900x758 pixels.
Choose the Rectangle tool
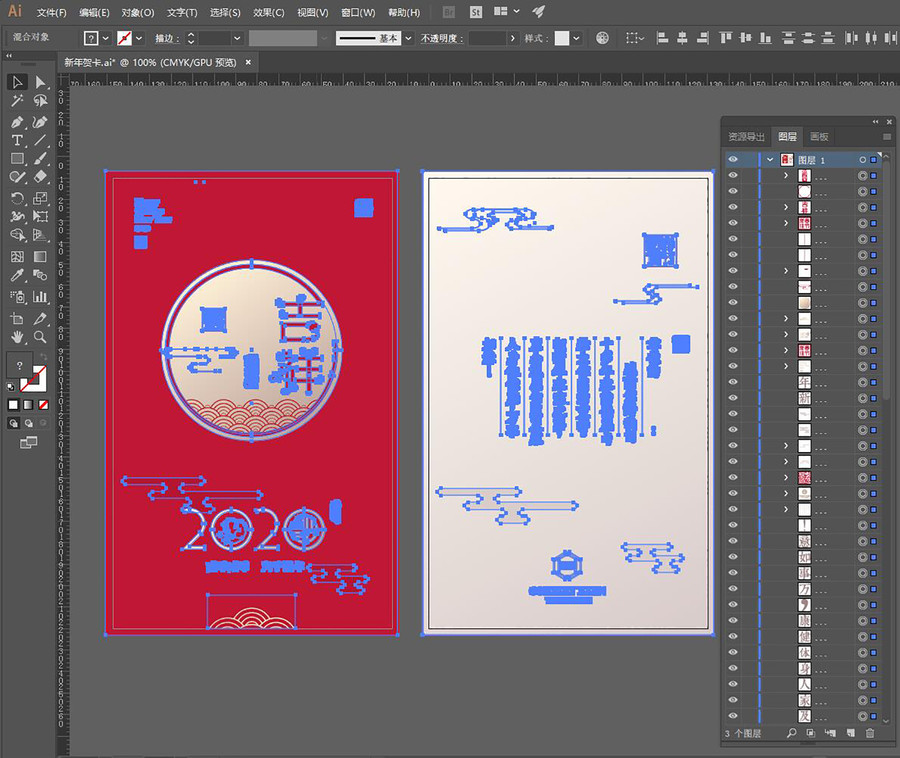[x=17, y=158]
